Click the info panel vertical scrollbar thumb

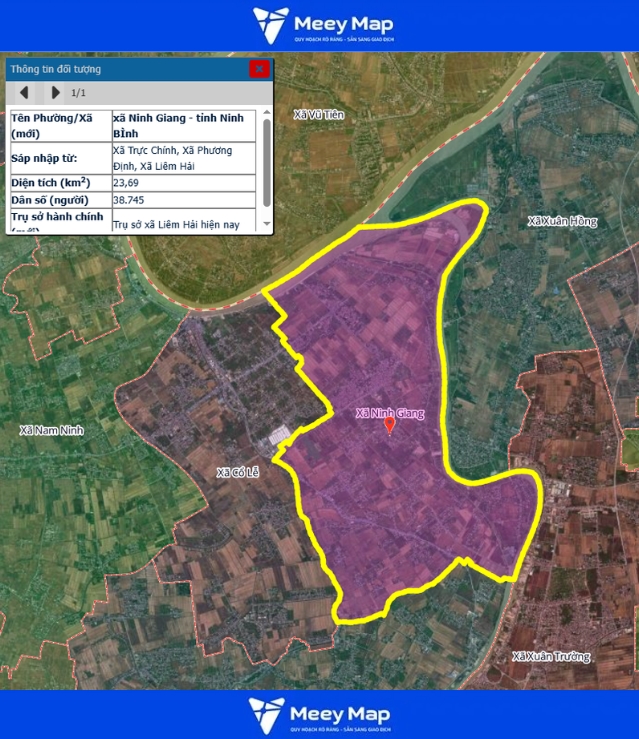click(x=266, y=160)
